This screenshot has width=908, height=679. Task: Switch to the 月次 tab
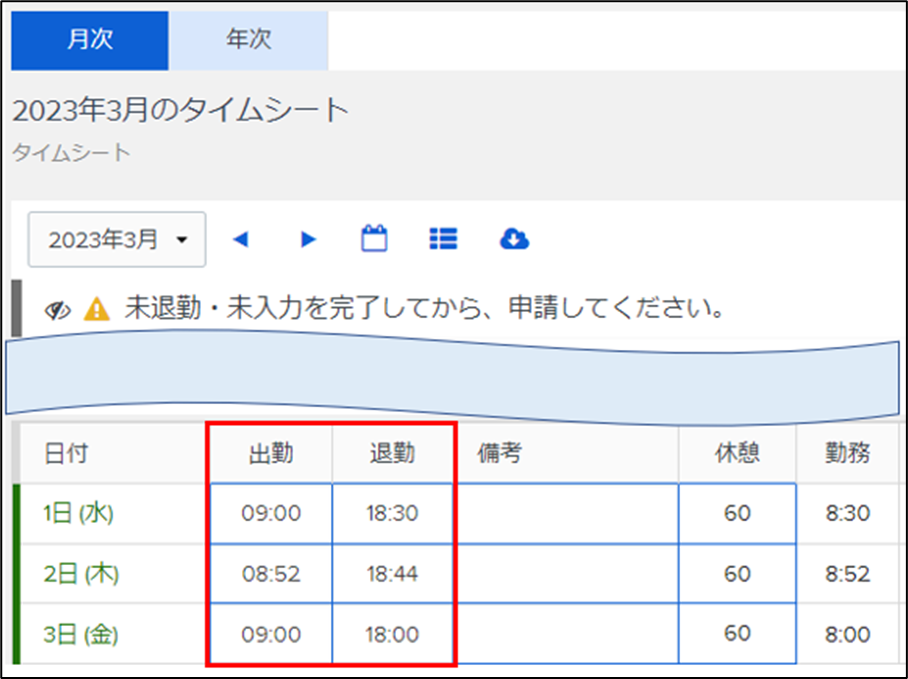pyautogui.click(x=90, y=41)
